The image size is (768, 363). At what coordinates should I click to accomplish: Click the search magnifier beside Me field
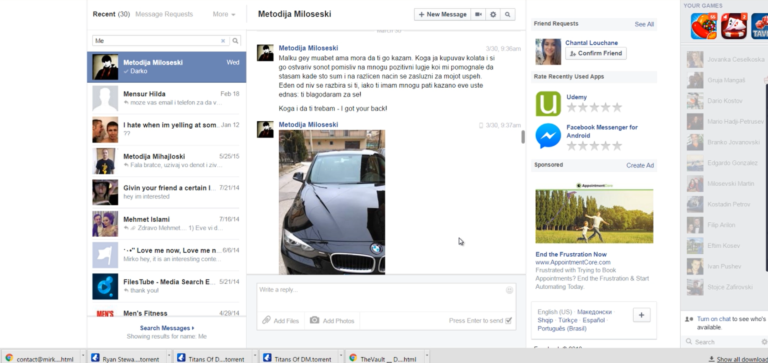236,41
